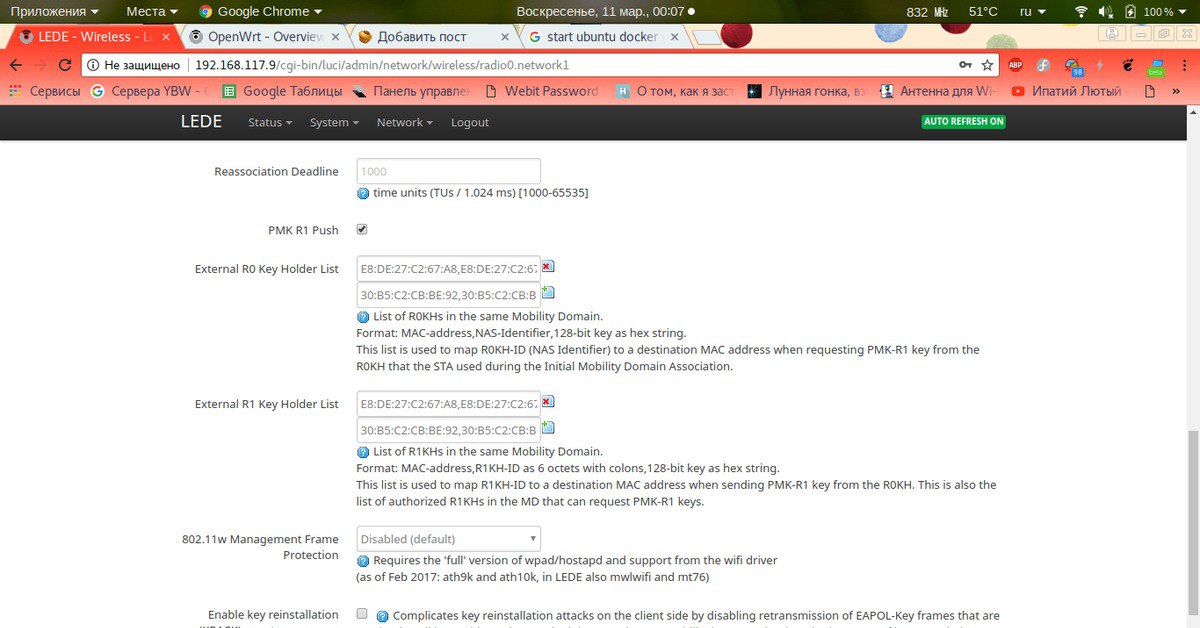Image resolution: width=1200 pixels, height=628 pixels.
Task: Click second External R0 Key Holder field starting 30:B5
Action: tap(448, 295)
